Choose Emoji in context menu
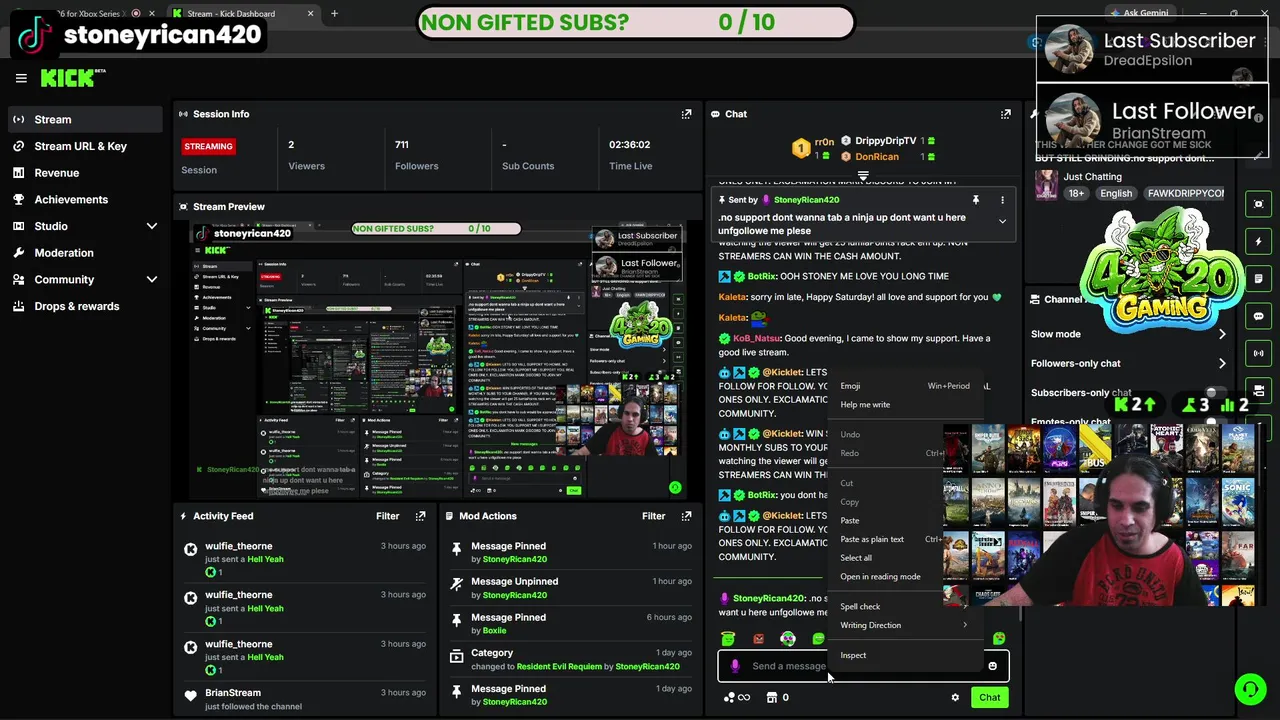The width and height of the screenshot is (1280, 720). 905,386
